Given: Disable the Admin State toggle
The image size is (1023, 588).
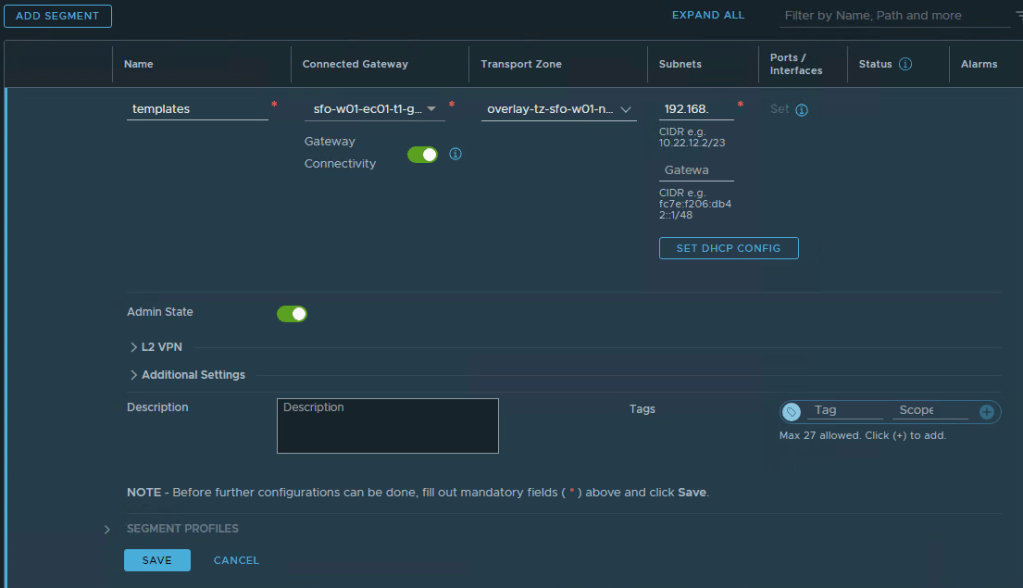Looking at the screenshot, I should 292,314.
